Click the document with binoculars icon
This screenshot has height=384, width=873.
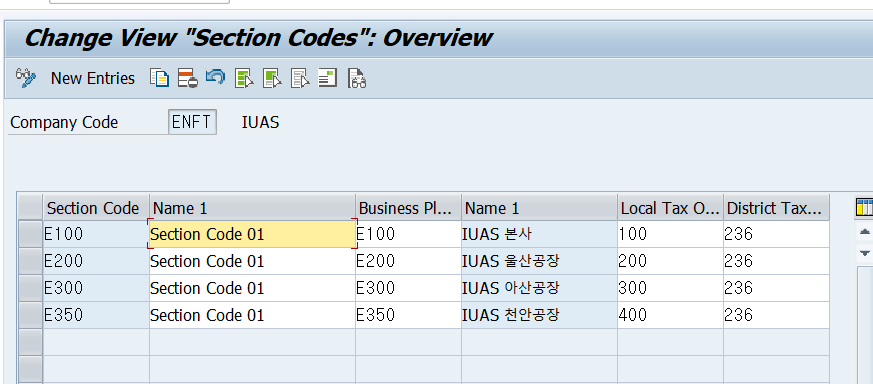[x=357, y=78]
